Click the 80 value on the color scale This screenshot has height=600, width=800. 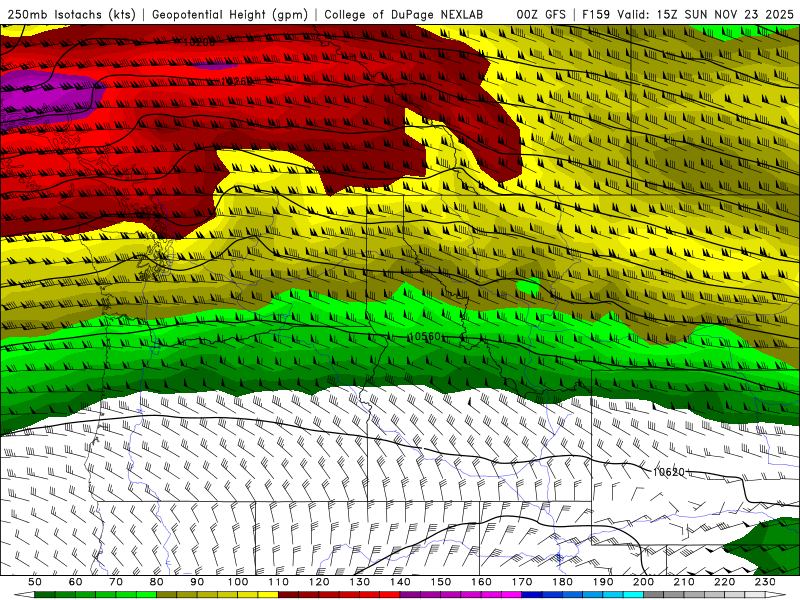click(157, 582)
